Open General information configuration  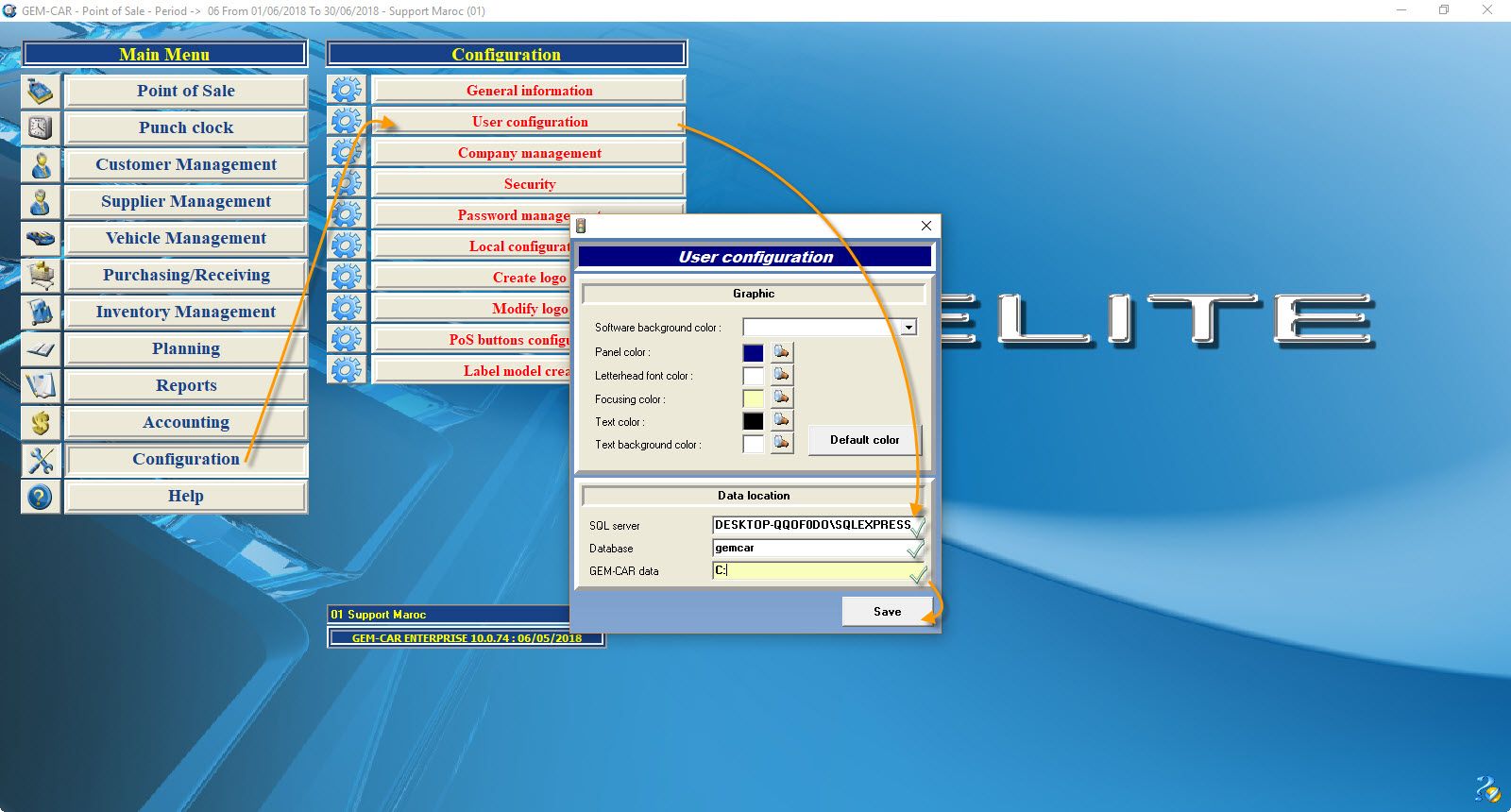click(x=529, y=91)
